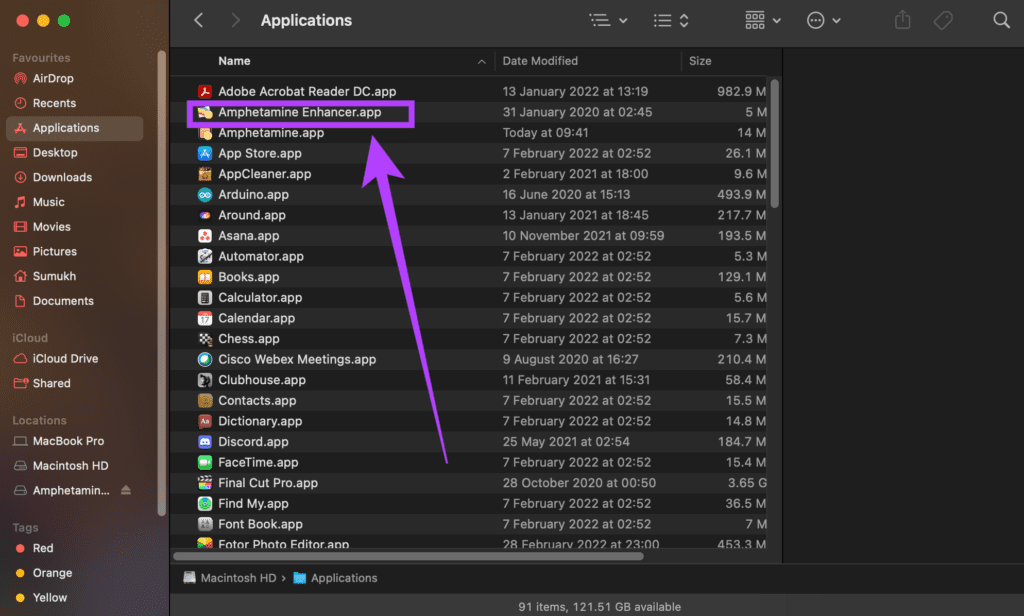Open iCloud Drive in sidebar
The image size is (1024, 616).
(x=74, y=359)
